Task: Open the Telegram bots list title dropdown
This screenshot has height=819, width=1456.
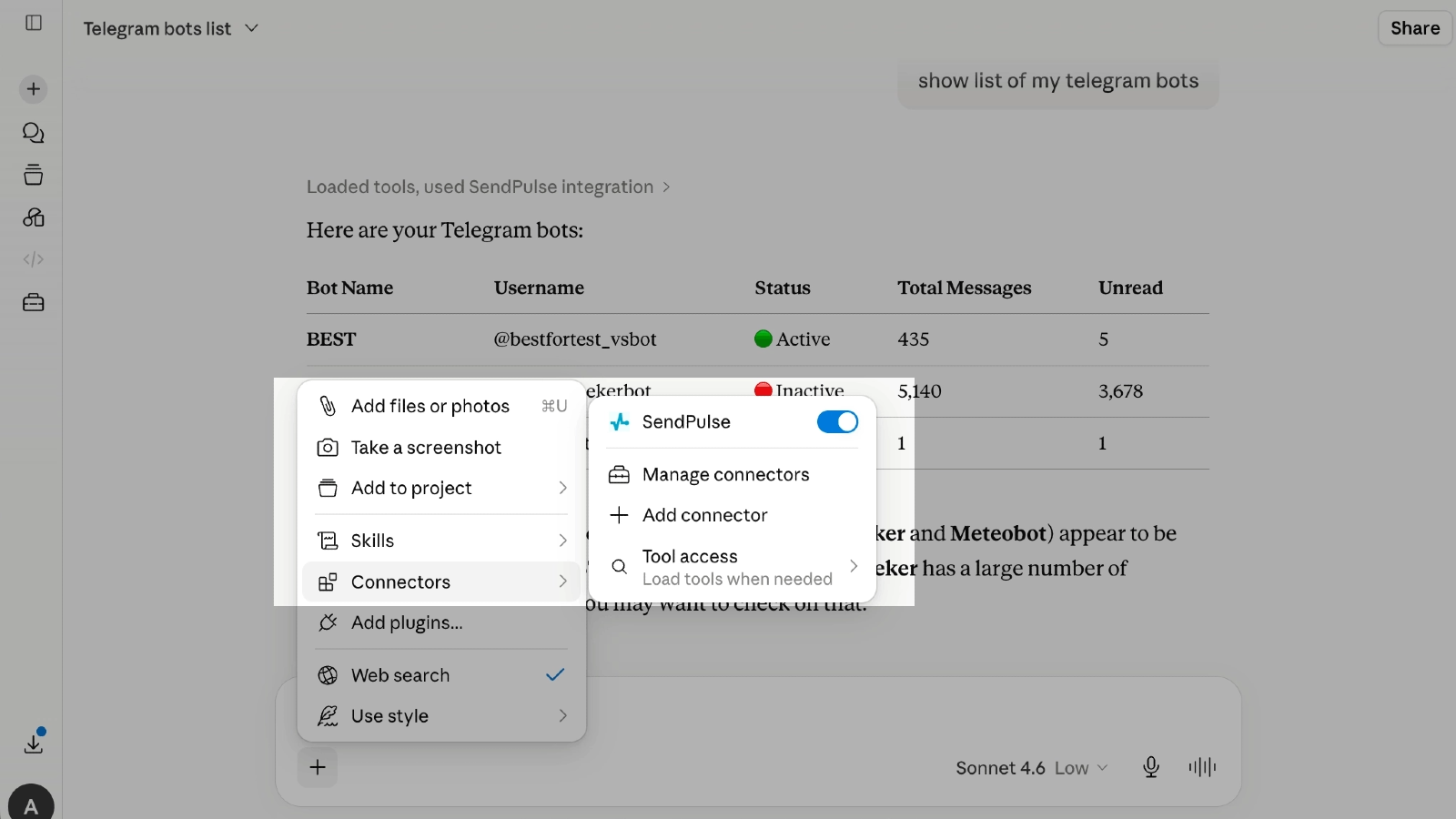Action: [x=171, y=28]
